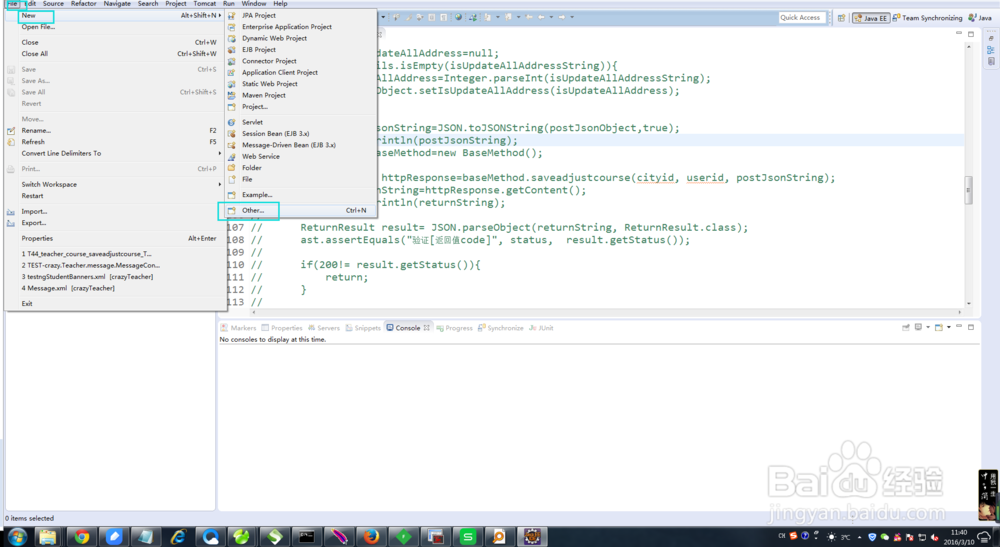The height and width of the screenshot is (547, 1000).
Task: Open Chrome from the taskbar
Action: [x=82, y=537]
